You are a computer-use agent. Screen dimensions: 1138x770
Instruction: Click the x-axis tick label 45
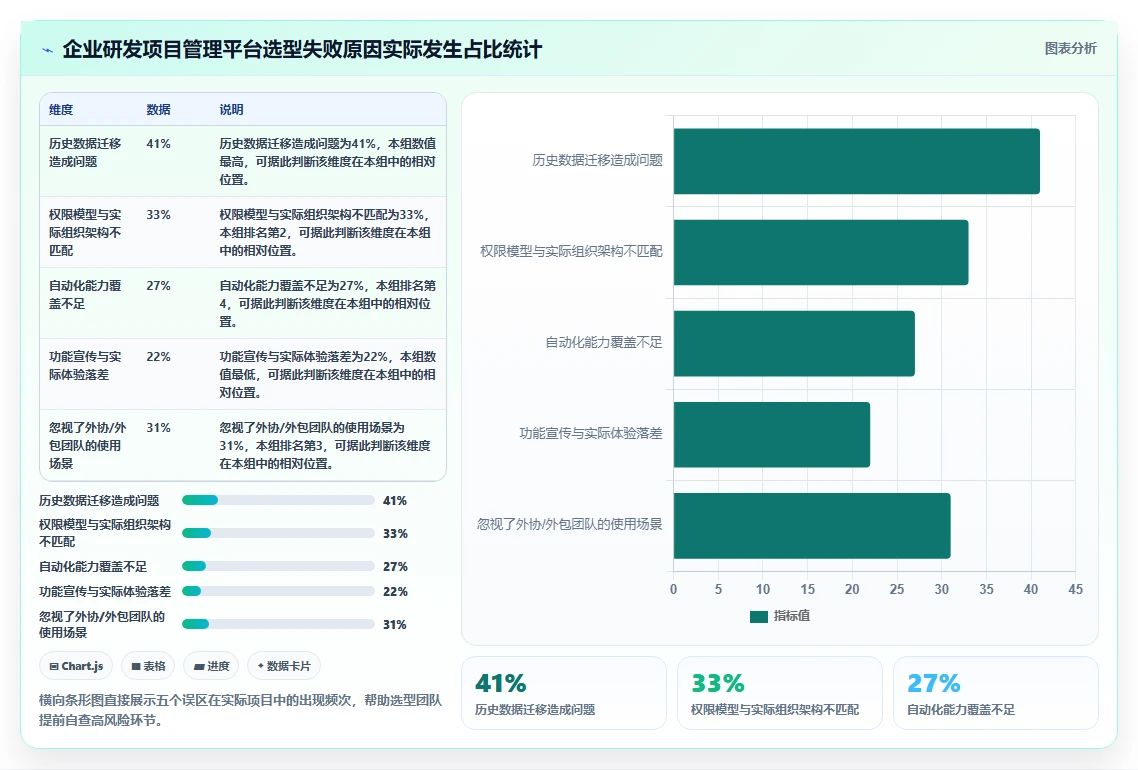click(x=1076, y=589)
